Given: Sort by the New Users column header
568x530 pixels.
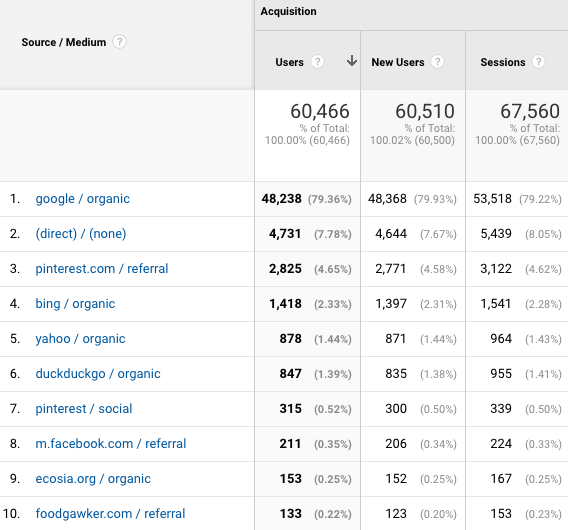Looking at the screenshot, I should [398, 62].
